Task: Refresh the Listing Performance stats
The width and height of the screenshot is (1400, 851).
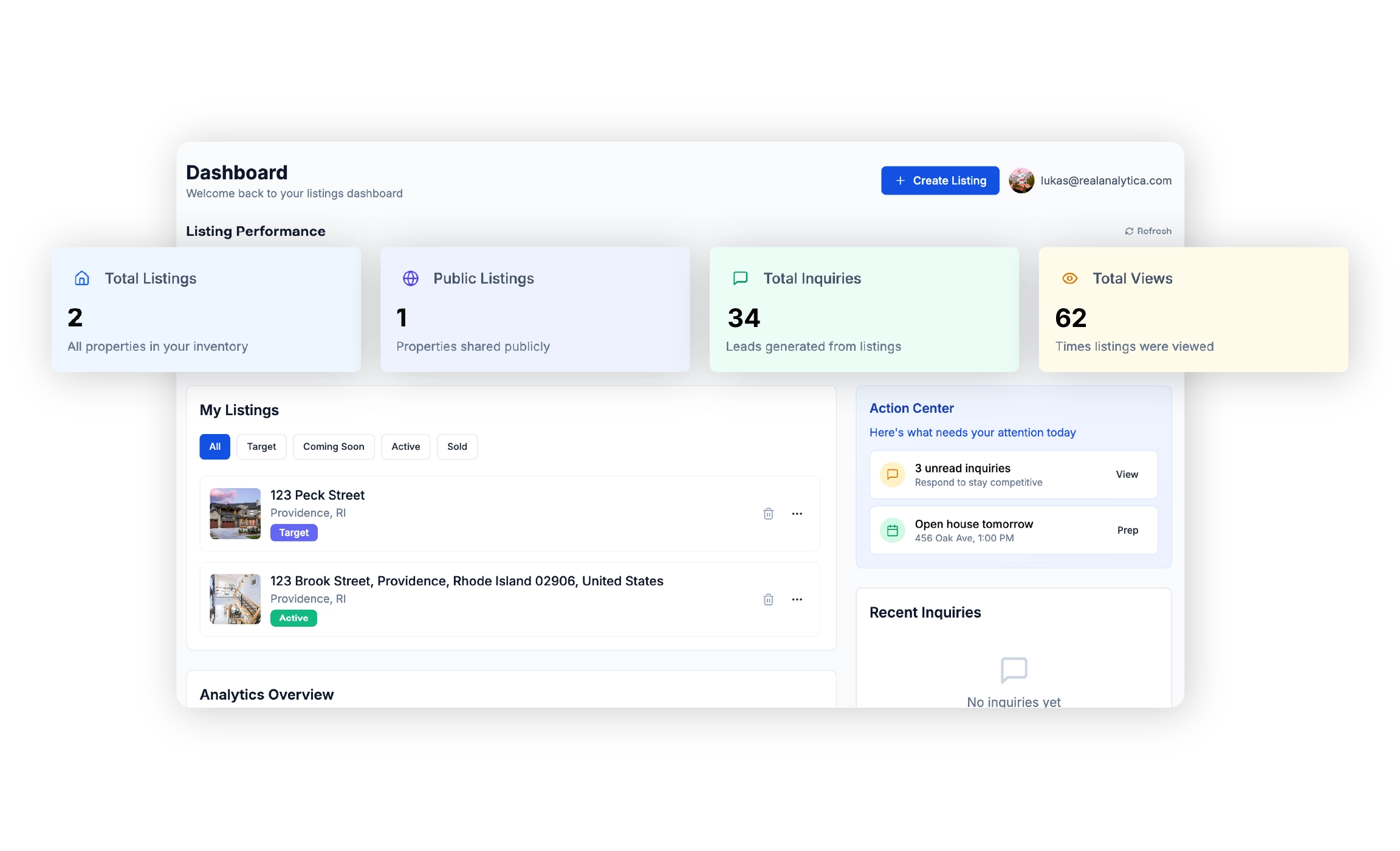Action: tap(1147, 231)
